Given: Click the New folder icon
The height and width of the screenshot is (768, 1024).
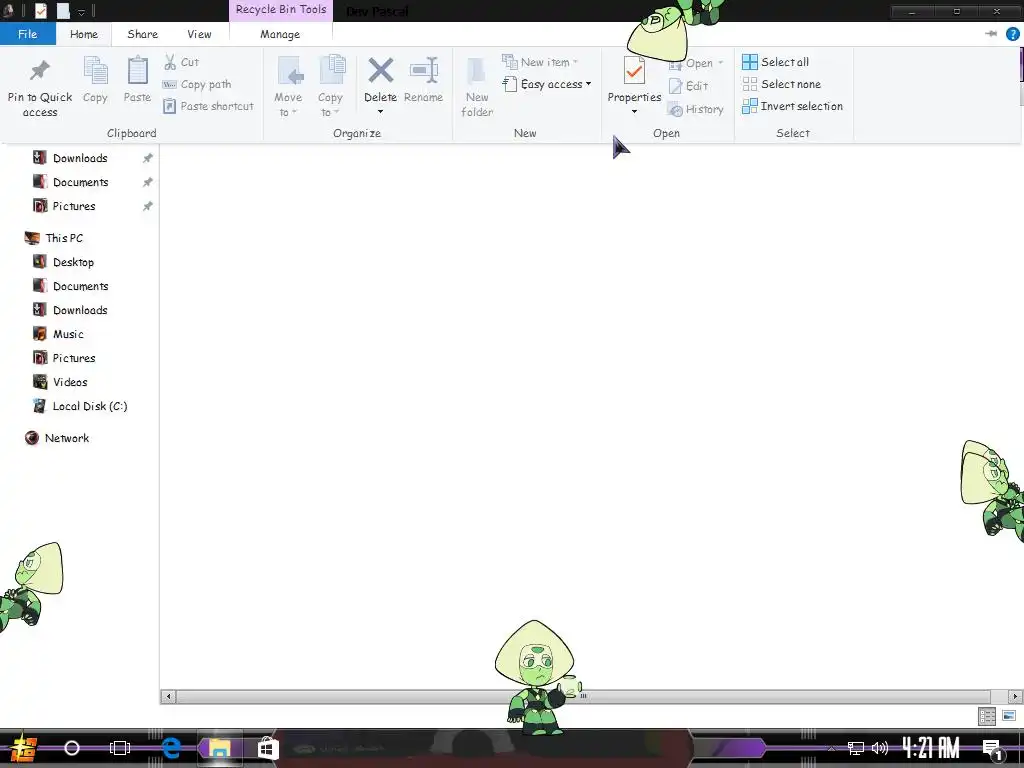Looking at the screenshot, I should point(477,71).
